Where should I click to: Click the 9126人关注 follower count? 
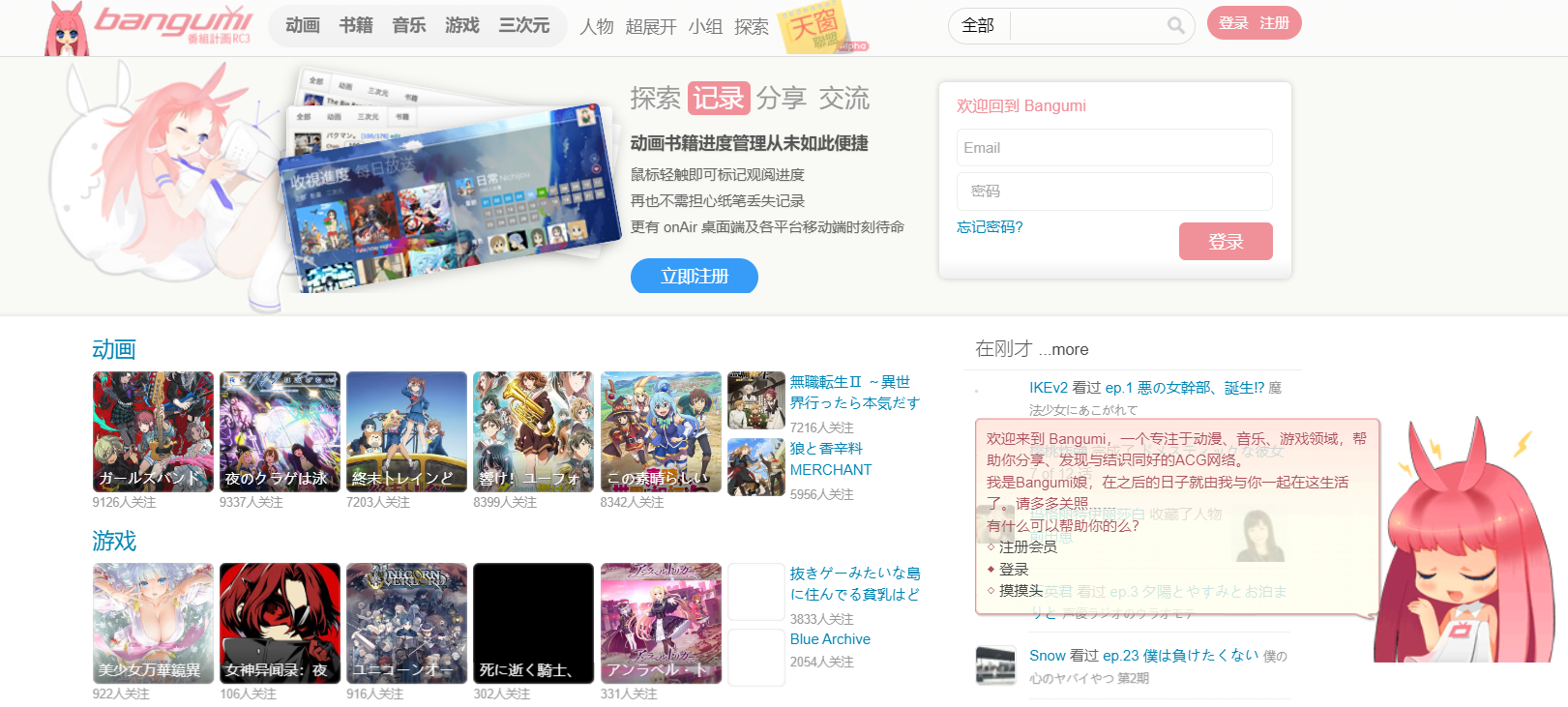click(x=124, y=503)
